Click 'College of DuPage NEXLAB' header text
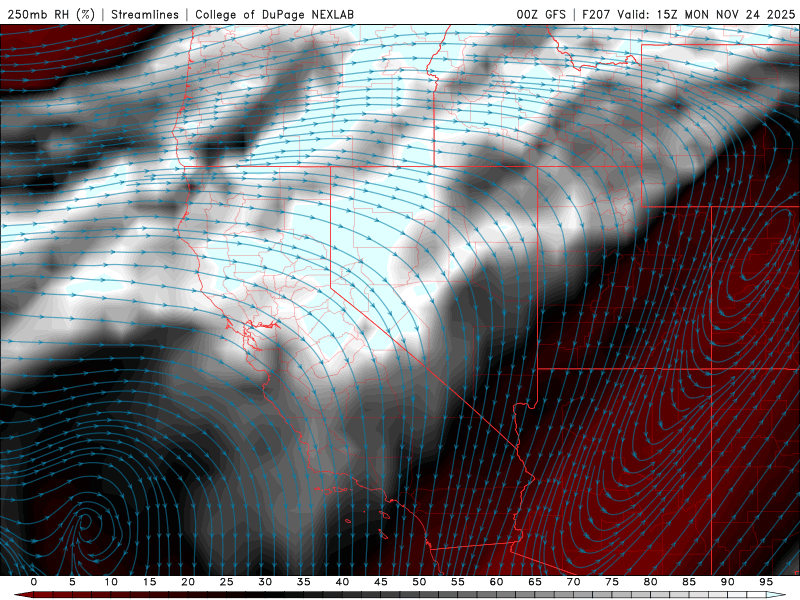Image resolution: width=800 pixels, height=600 pixels. pos(274,14)
